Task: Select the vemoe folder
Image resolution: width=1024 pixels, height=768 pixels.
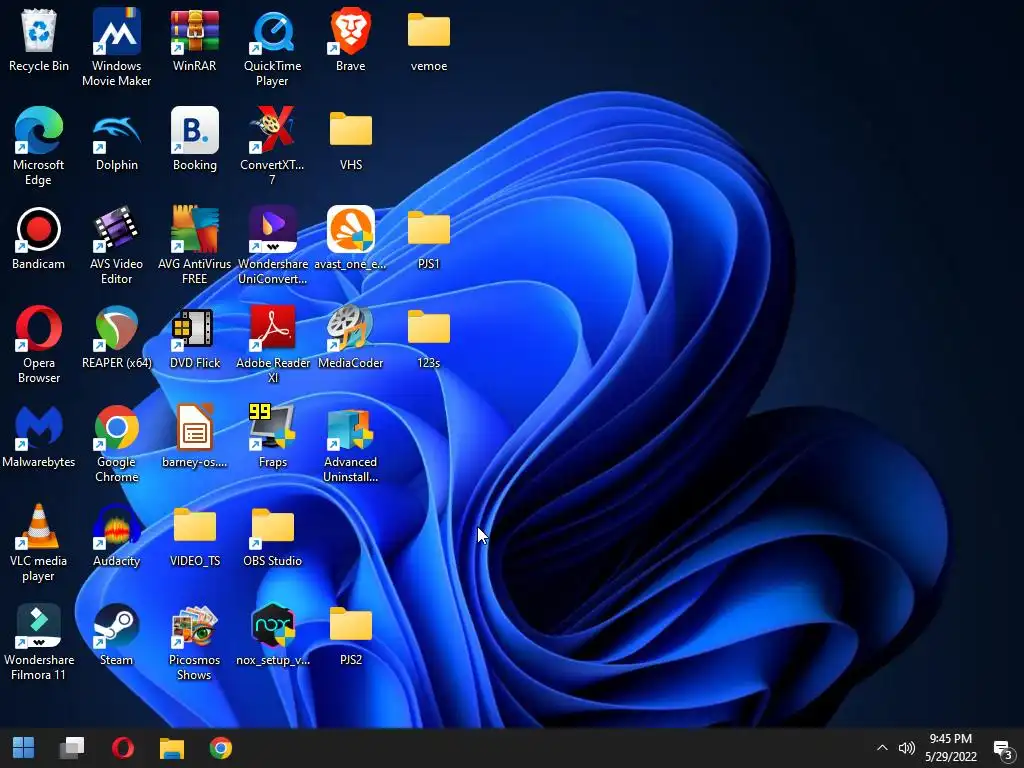Action: (429, 40)
